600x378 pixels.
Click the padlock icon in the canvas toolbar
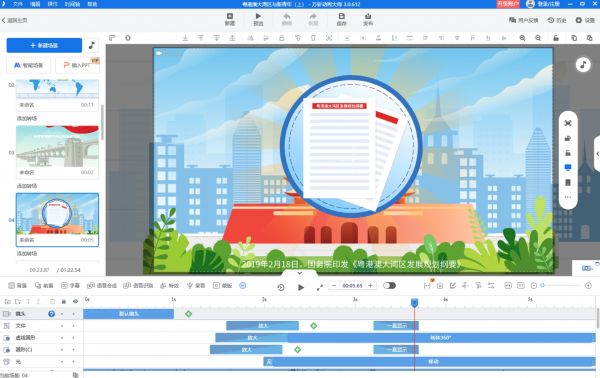(556, 38)
